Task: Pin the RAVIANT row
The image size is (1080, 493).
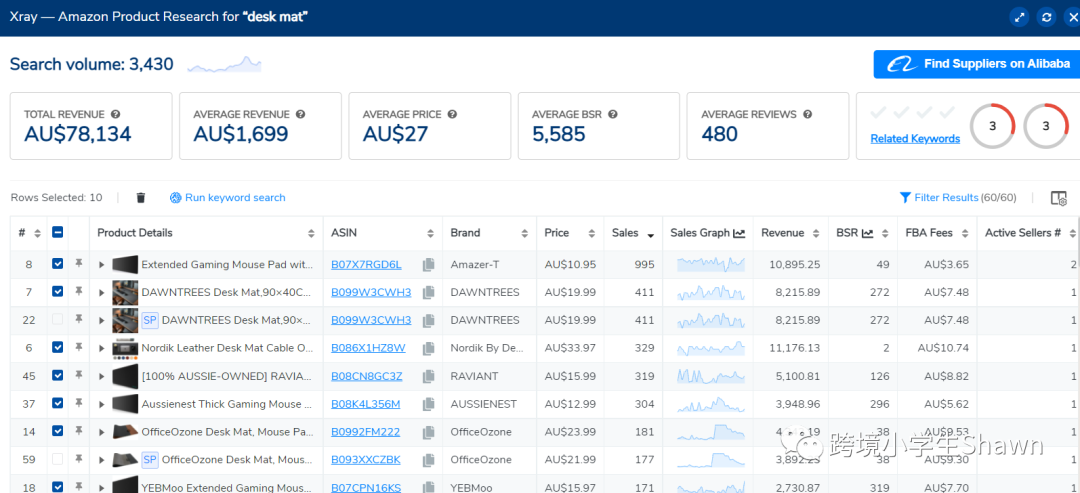Action: [79, 375]
